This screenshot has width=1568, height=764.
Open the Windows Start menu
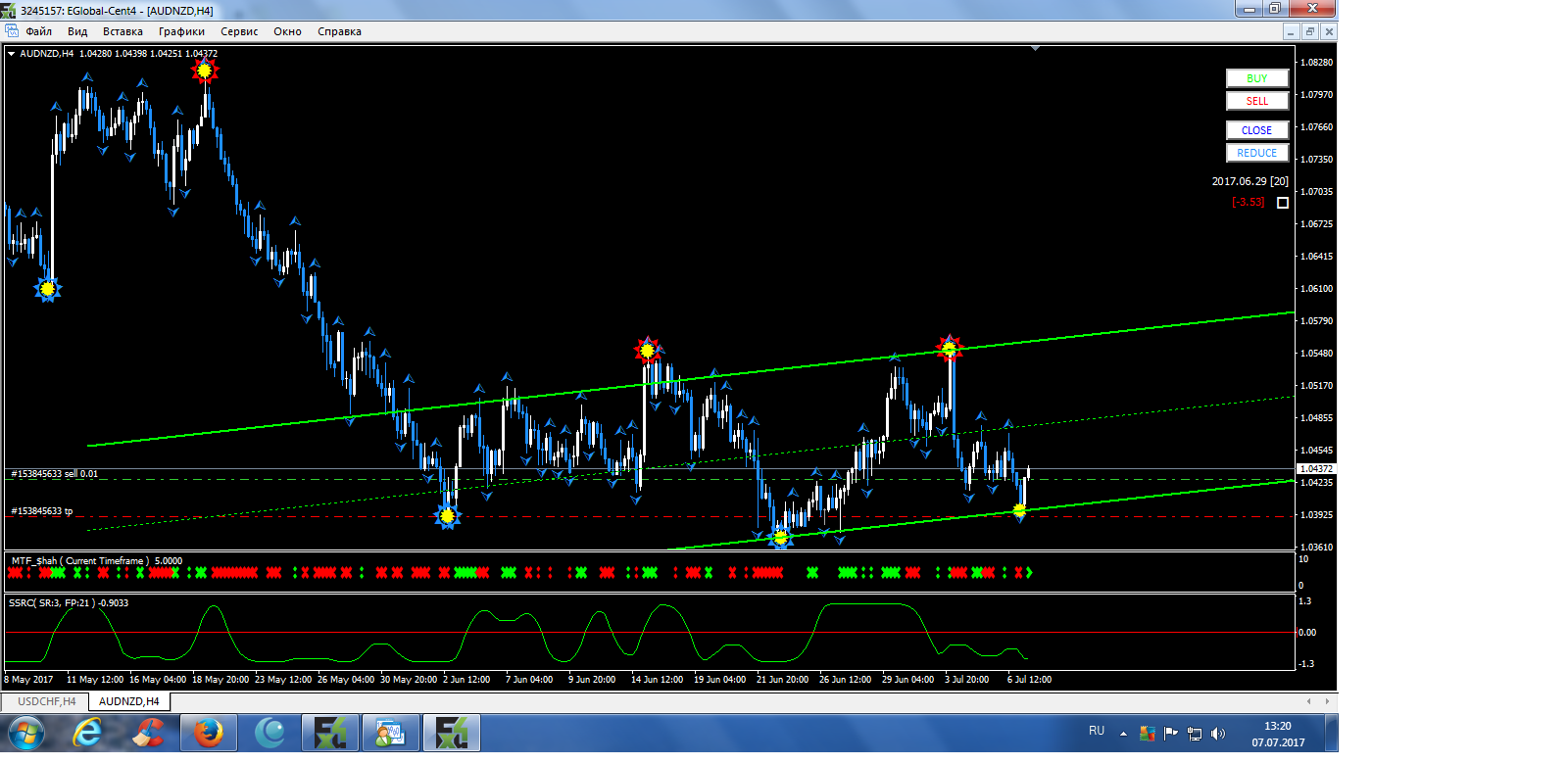25,733
